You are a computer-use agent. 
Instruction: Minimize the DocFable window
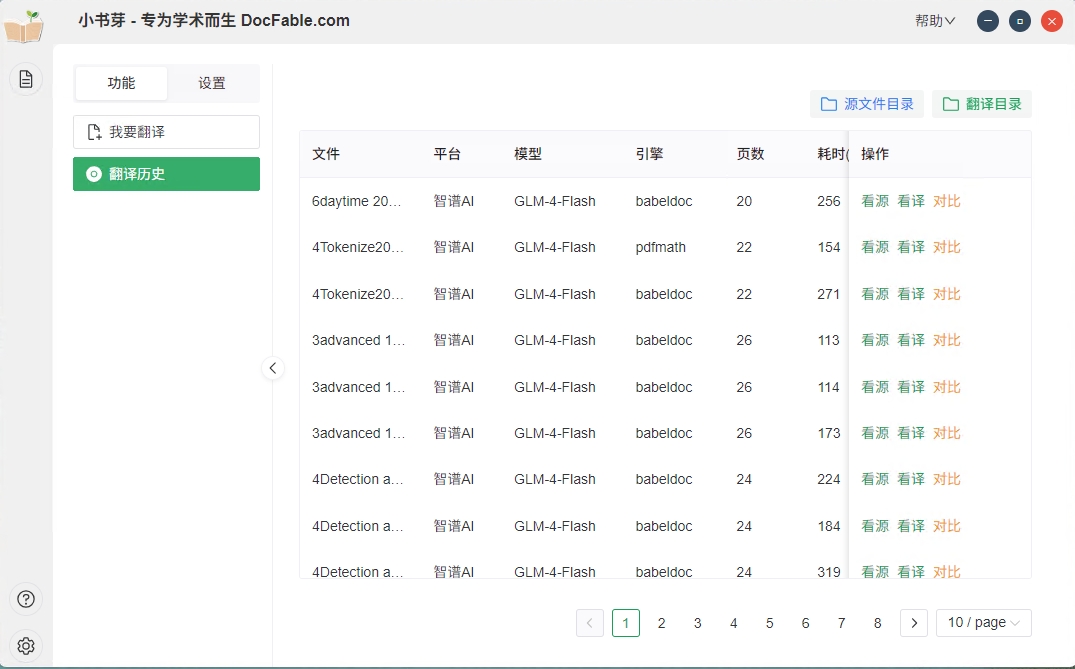point(988,21)
